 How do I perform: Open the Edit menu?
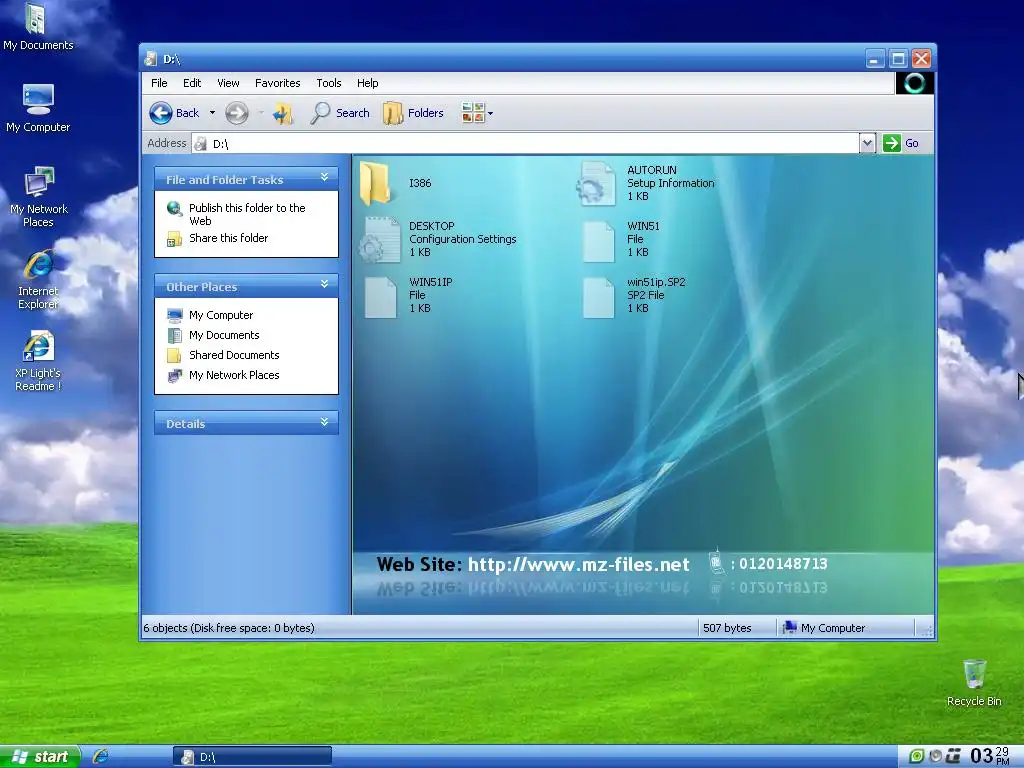point(192,83)
